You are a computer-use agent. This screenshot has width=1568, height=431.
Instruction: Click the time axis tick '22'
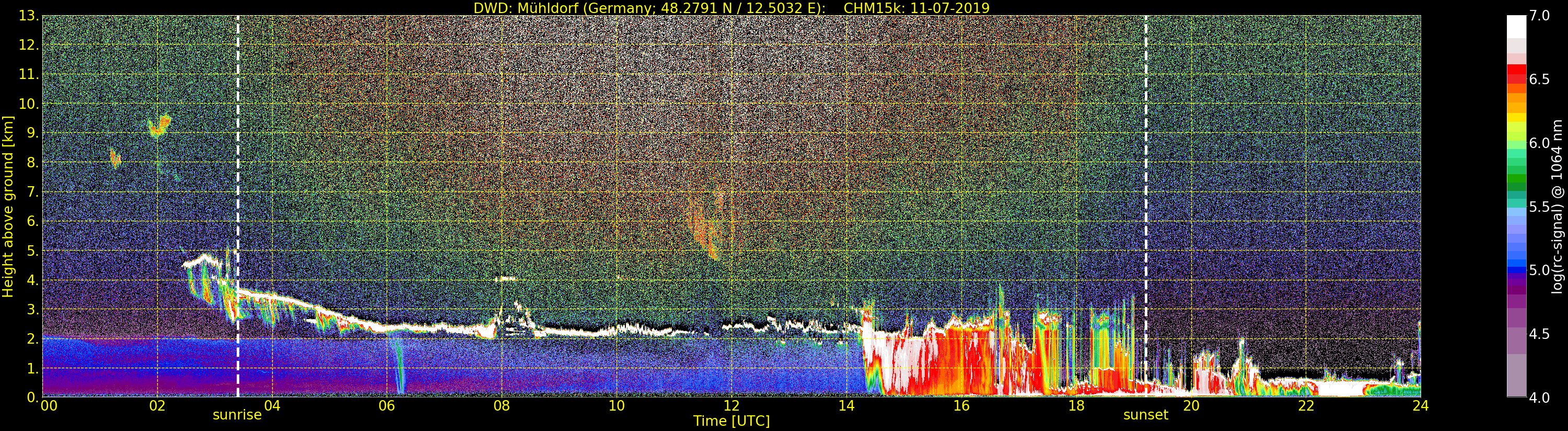click(1306, 406)
